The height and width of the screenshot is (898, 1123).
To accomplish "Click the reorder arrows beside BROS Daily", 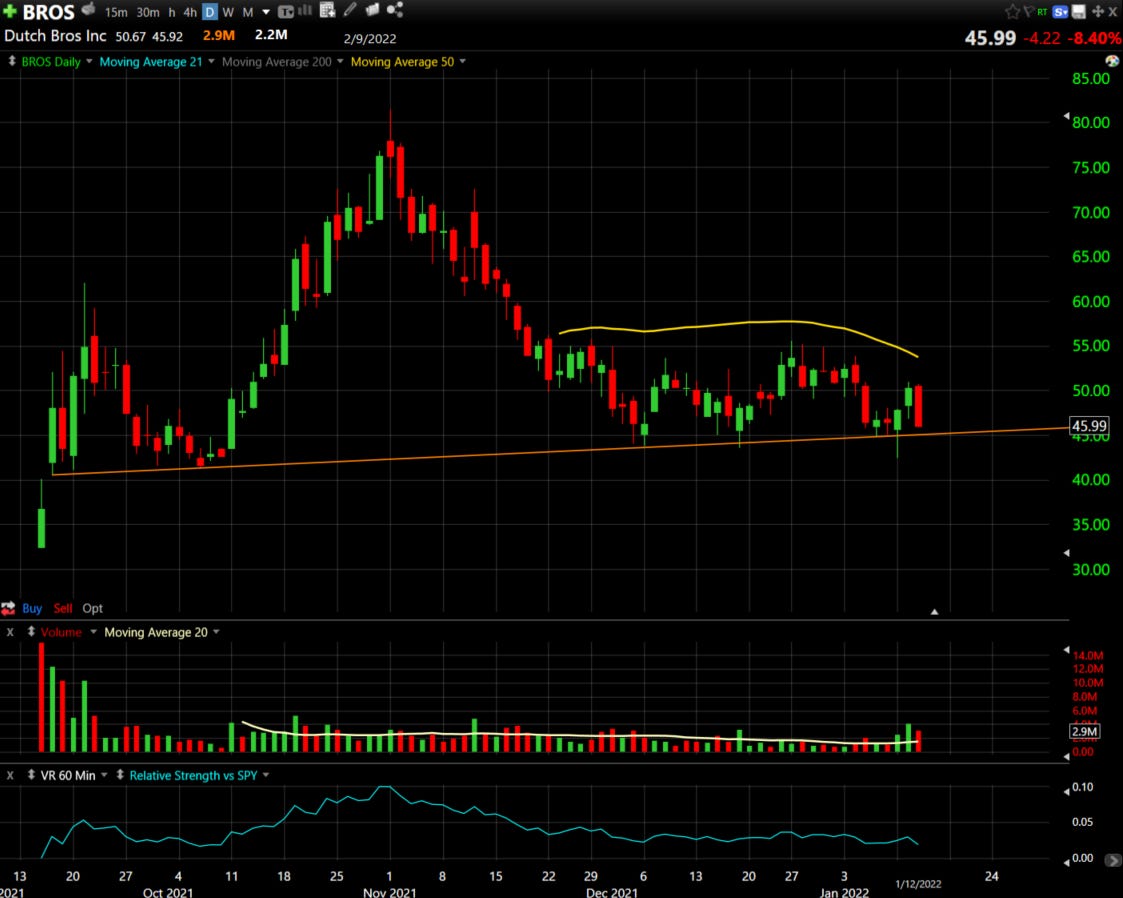I will point(11,62).
